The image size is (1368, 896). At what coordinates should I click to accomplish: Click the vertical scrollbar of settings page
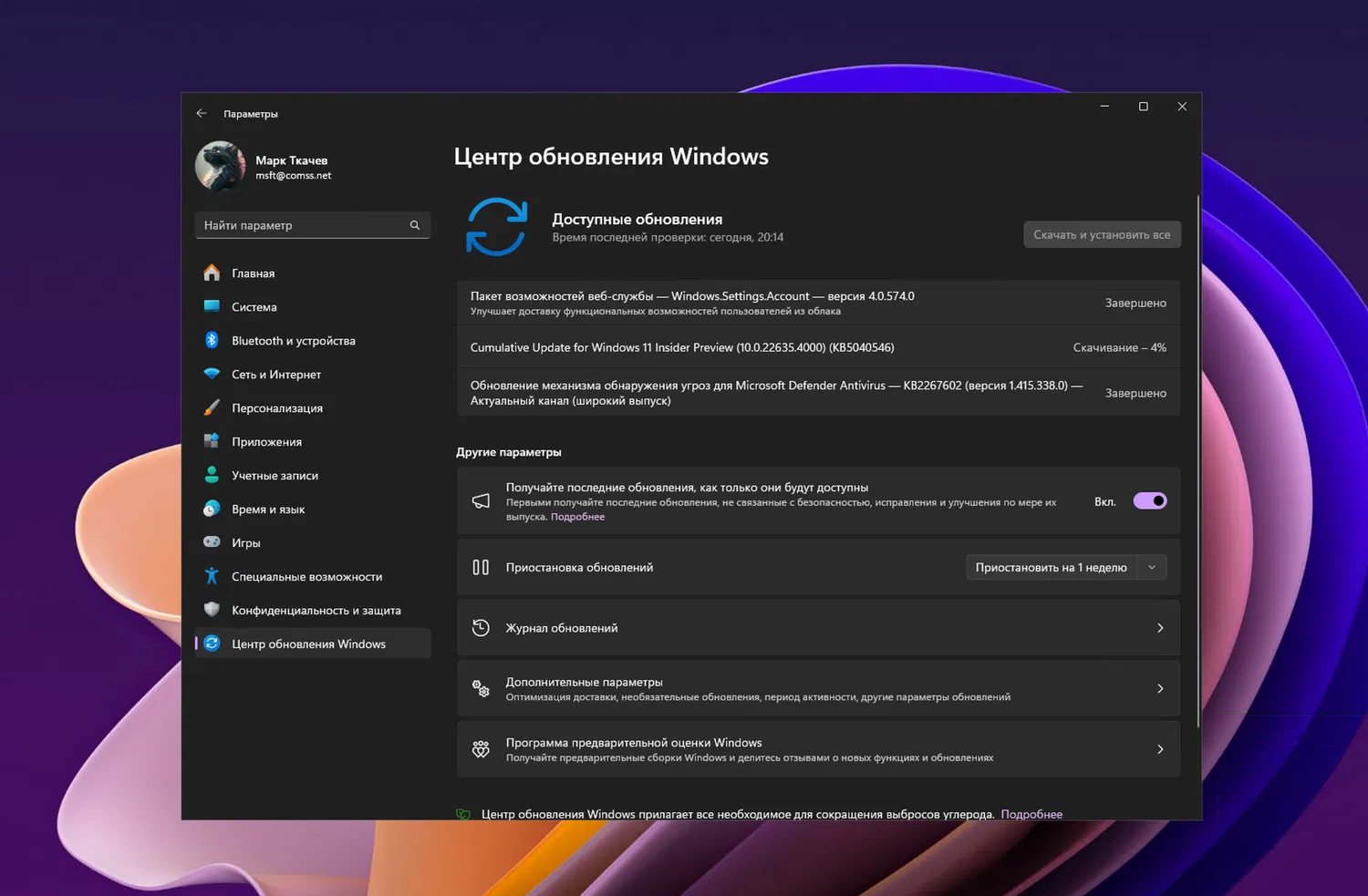(x=1197, y=460)
